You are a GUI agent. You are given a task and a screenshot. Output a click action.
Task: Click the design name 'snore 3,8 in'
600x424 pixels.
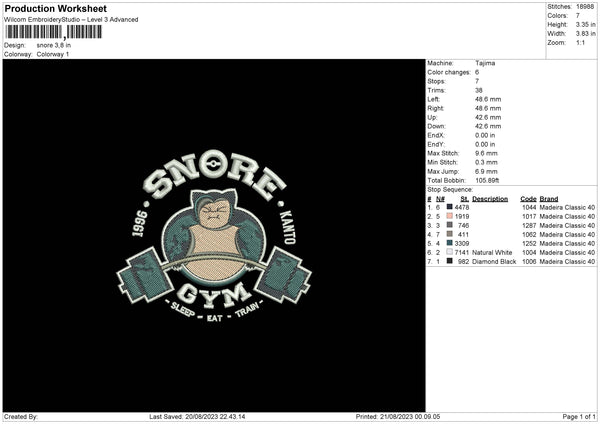(54, 45)
